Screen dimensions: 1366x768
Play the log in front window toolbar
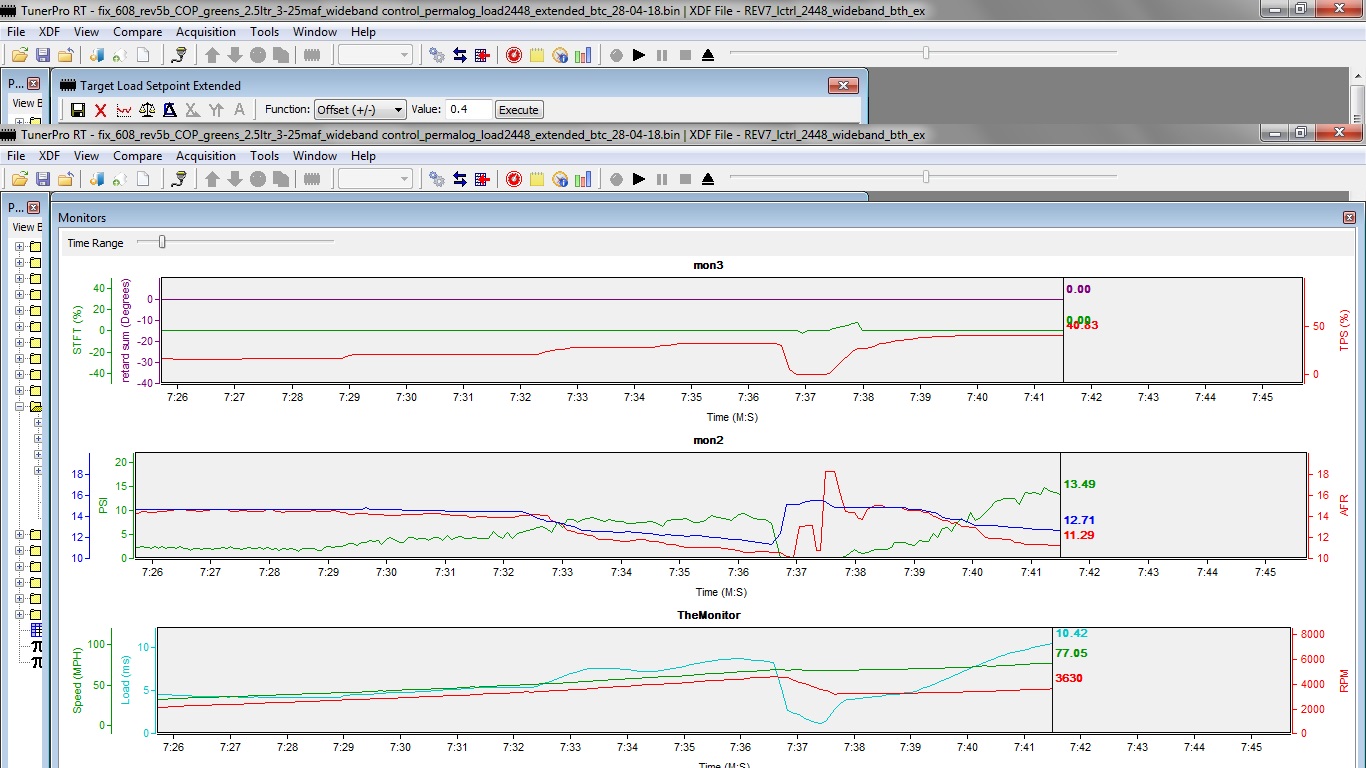(x=639, y=179)
